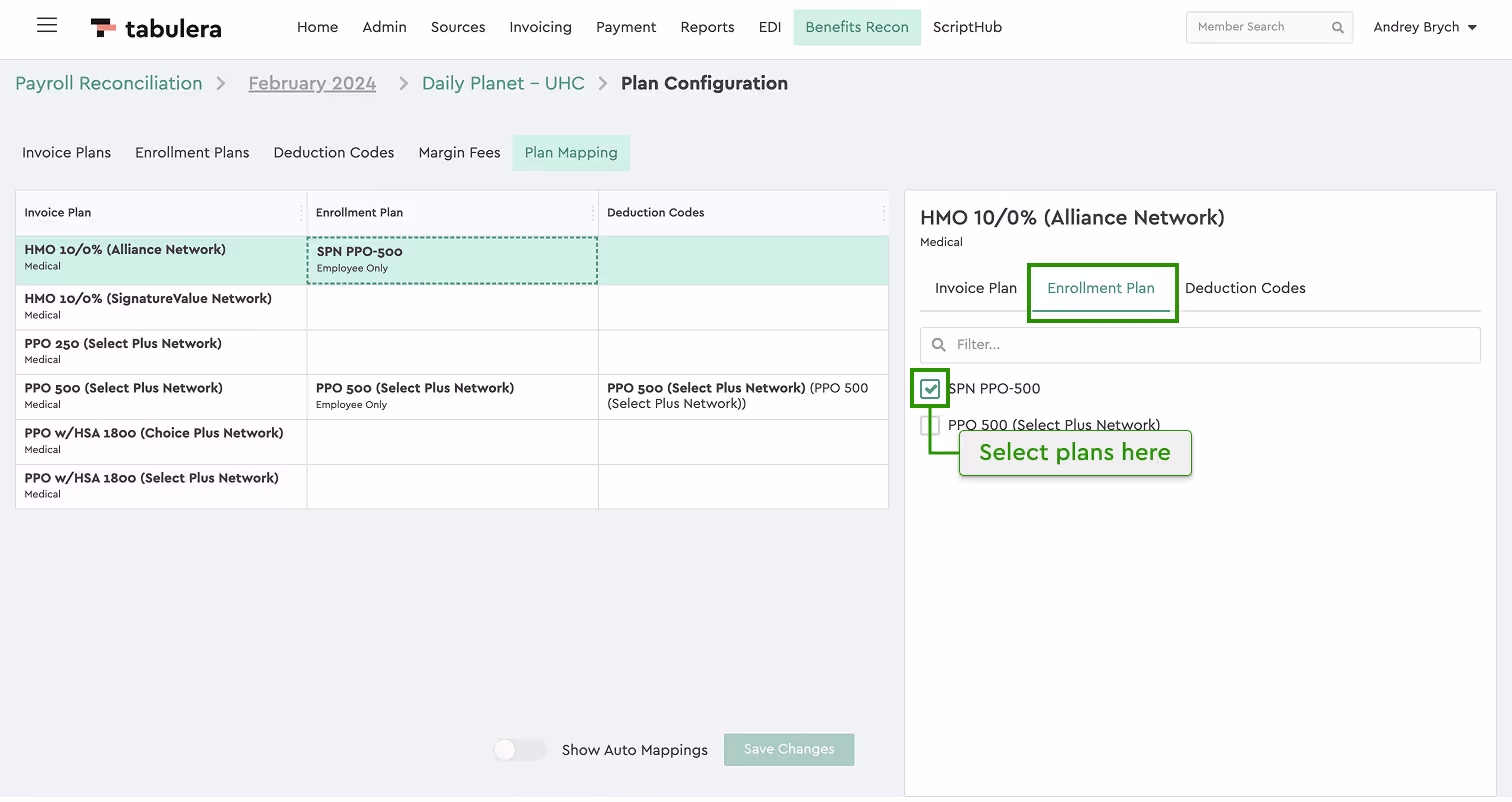The height and width of the screenshot is (802, 1512).
Task: Select the PPO 500 (Select Plus Network) invoice plan
Action: pyautogui.click(x=161, y=397)
